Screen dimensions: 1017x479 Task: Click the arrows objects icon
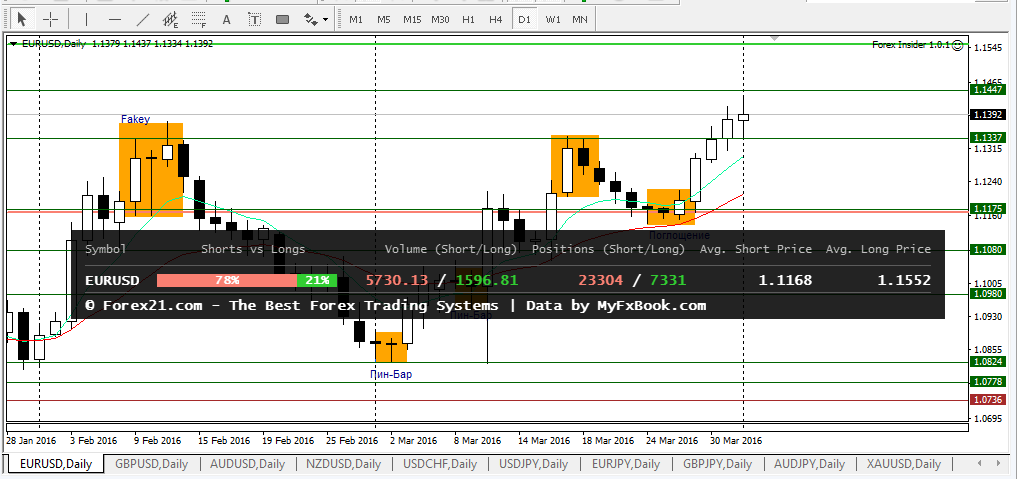[311, 19]
